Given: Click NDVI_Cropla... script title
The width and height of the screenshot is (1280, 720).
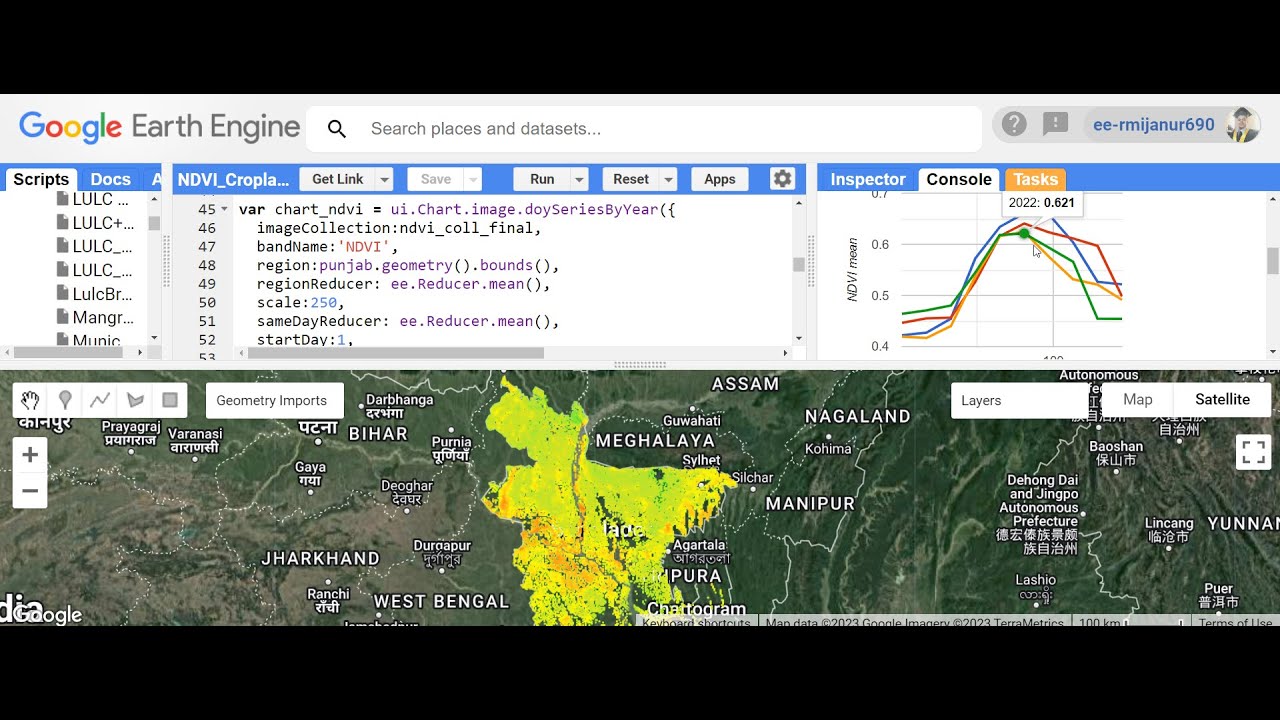Looking at the screenshot, I should coord(233,180).
